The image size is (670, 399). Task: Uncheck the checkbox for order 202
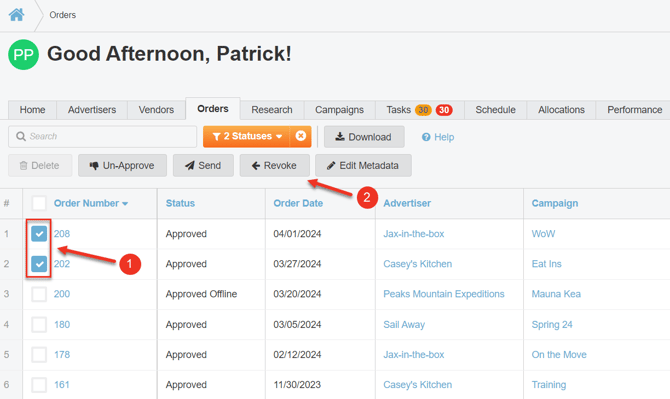(39, 264)
